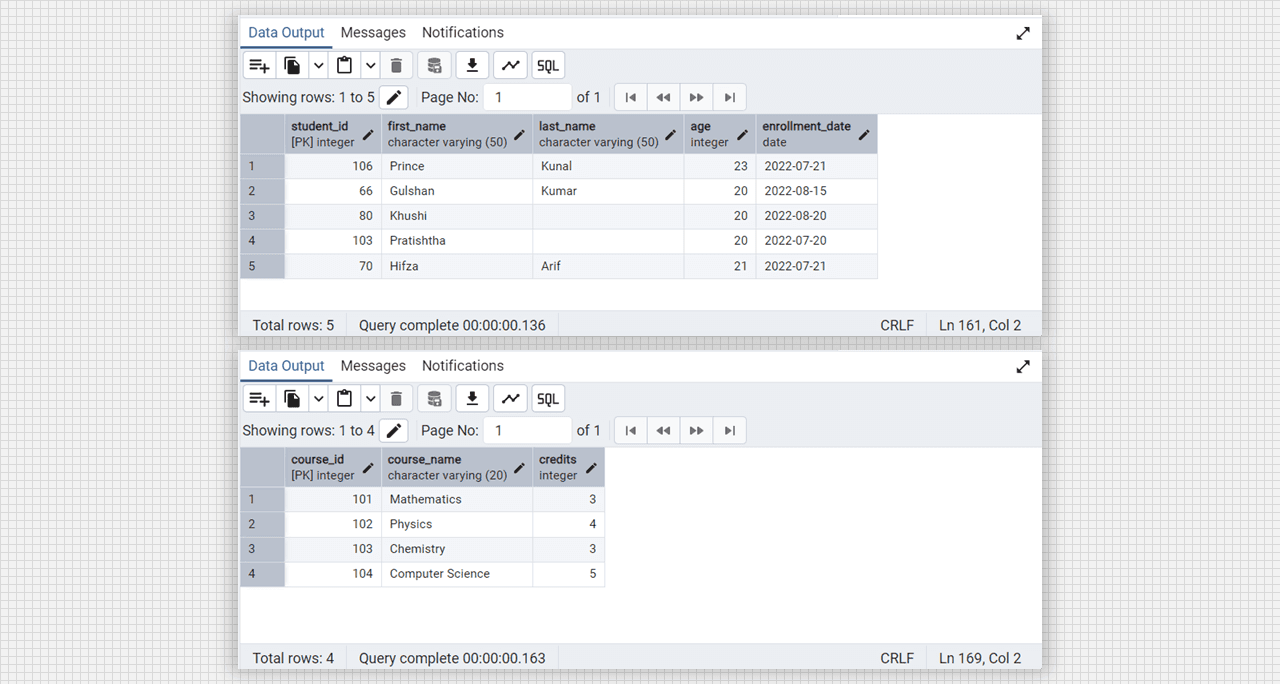This screenshot has width=1280, height=684.
Task: Open paste options dropdown in top panel
Action: (370, 66)
